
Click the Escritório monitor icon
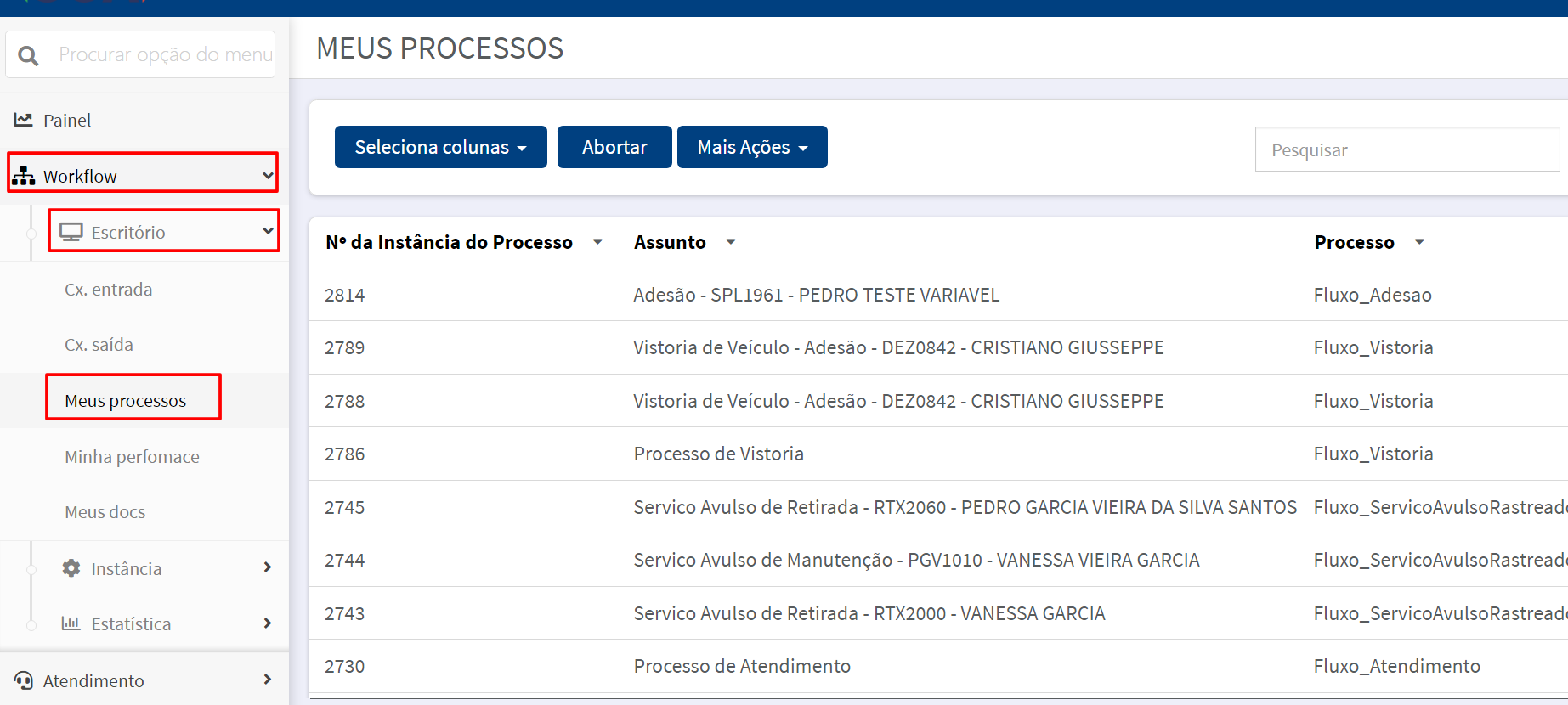pyautogui.click(x=71, y=232)
